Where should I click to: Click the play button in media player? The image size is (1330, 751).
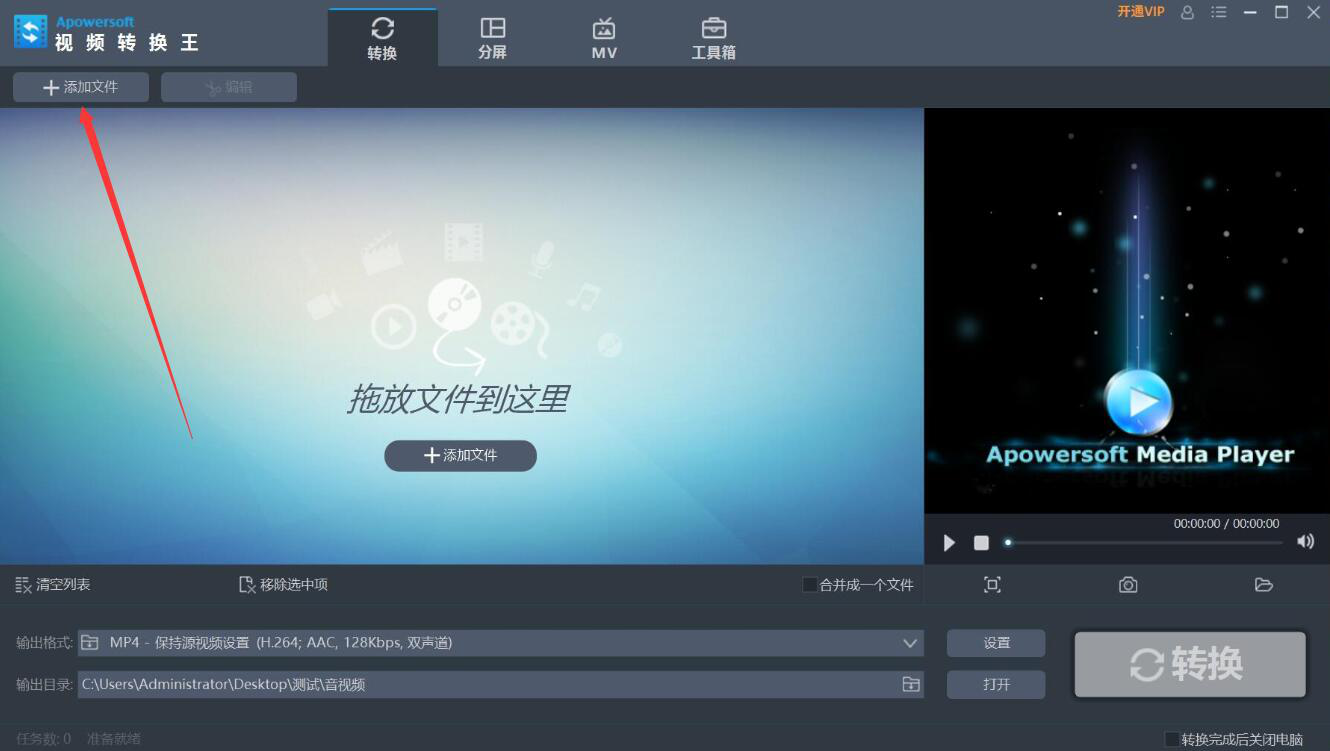[x=949, y=542]
